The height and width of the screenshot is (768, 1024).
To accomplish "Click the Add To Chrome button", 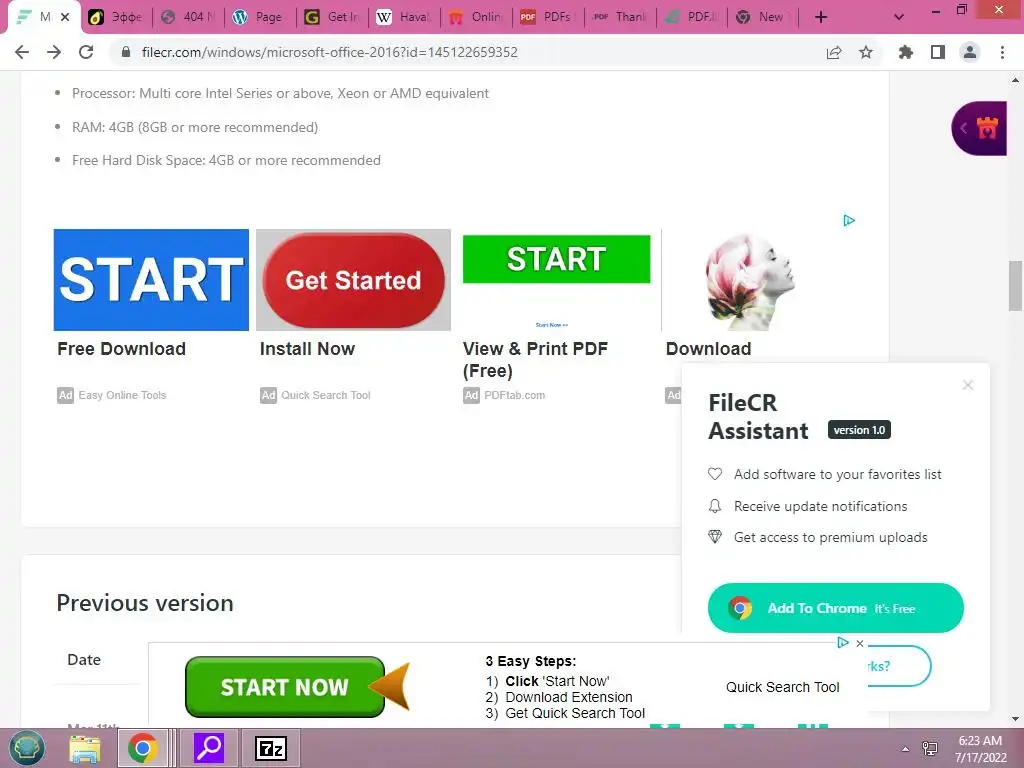I will (835, 608).
